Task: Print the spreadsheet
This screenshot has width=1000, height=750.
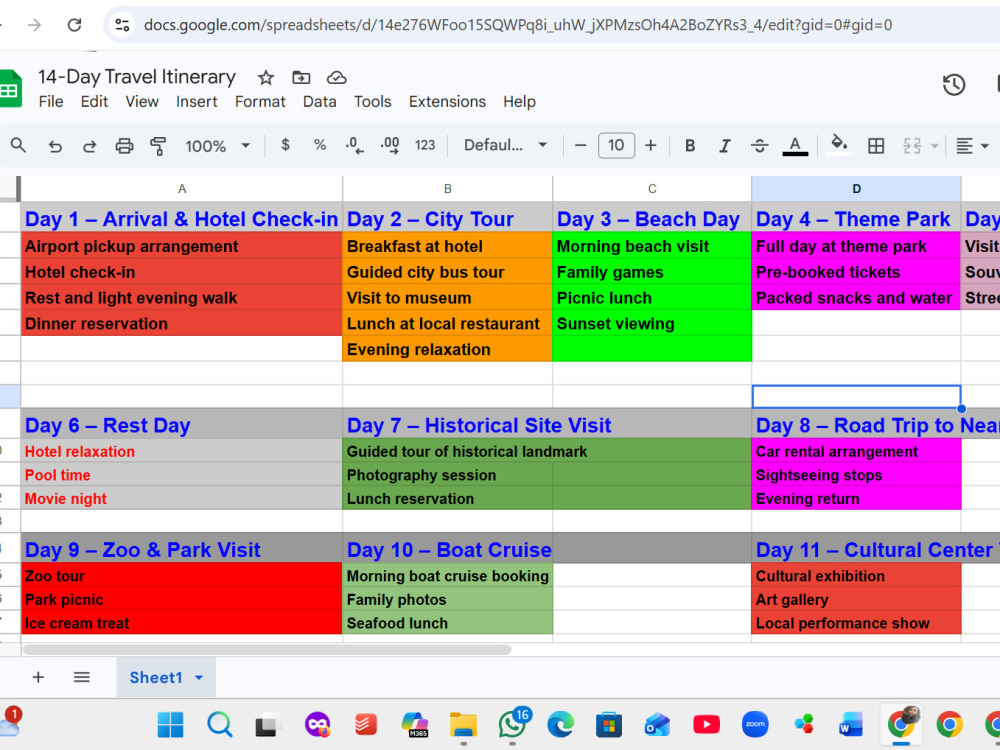Action: tap(124, 146)
